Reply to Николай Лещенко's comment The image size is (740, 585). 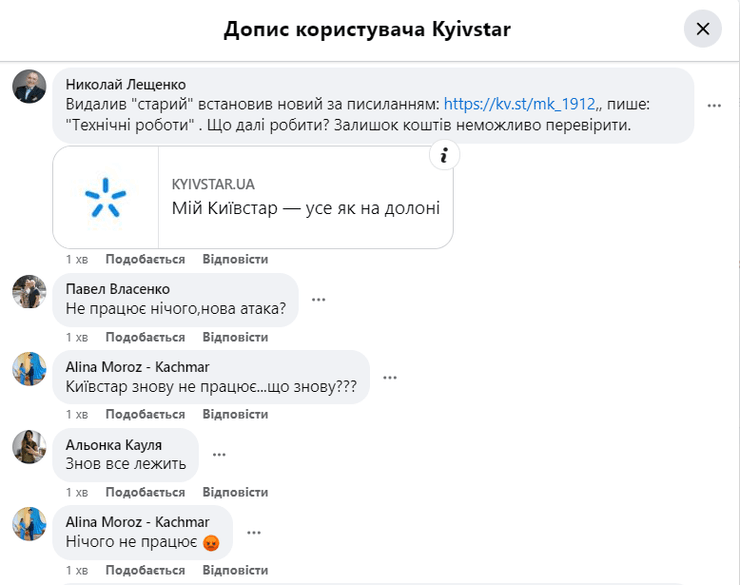coord(235,259)
